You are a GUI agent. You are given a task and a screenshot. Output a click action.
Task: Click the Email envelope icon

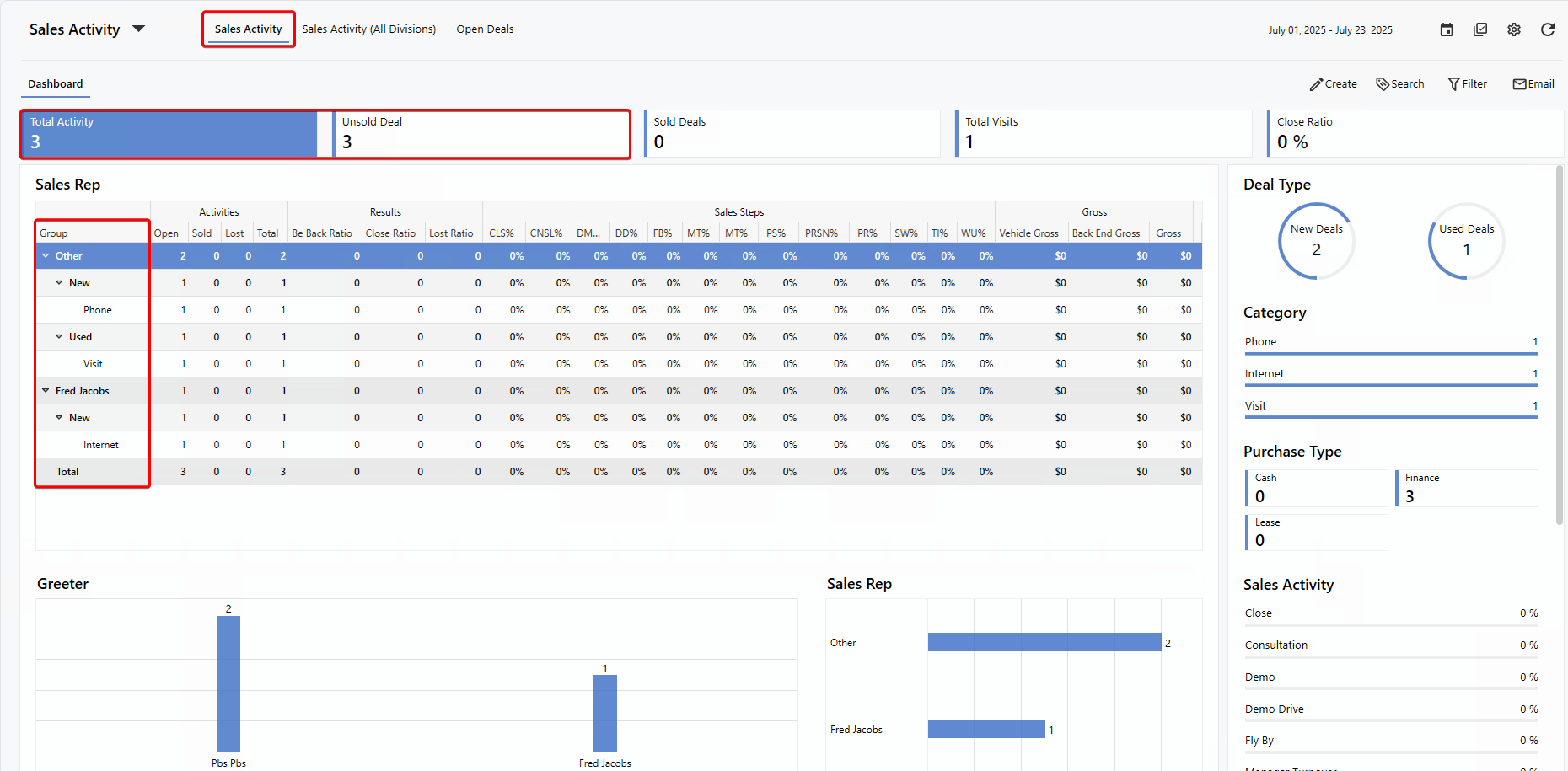(x=1519, y=84)
